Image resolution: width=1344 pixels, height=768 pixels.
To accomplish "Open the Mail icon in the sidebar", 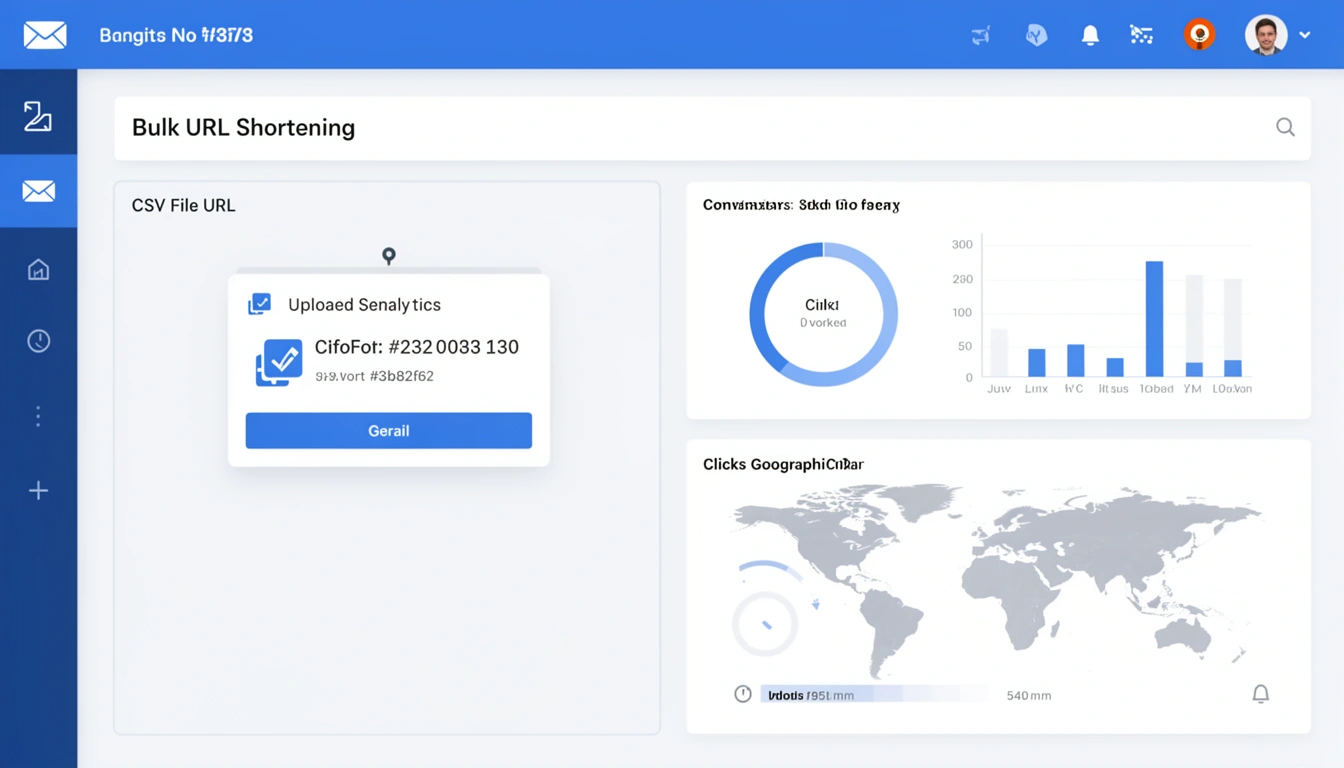I will 38,190.
